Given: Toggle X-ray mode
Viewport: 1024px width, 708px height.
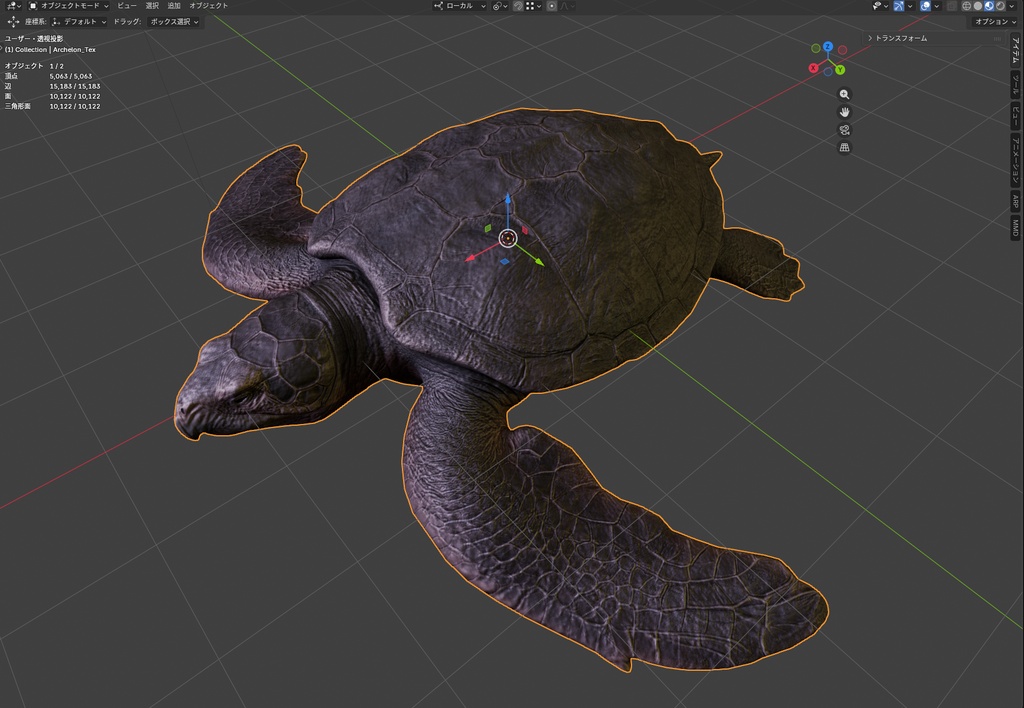Looking at the screenshot, I should tap(951, 6).
